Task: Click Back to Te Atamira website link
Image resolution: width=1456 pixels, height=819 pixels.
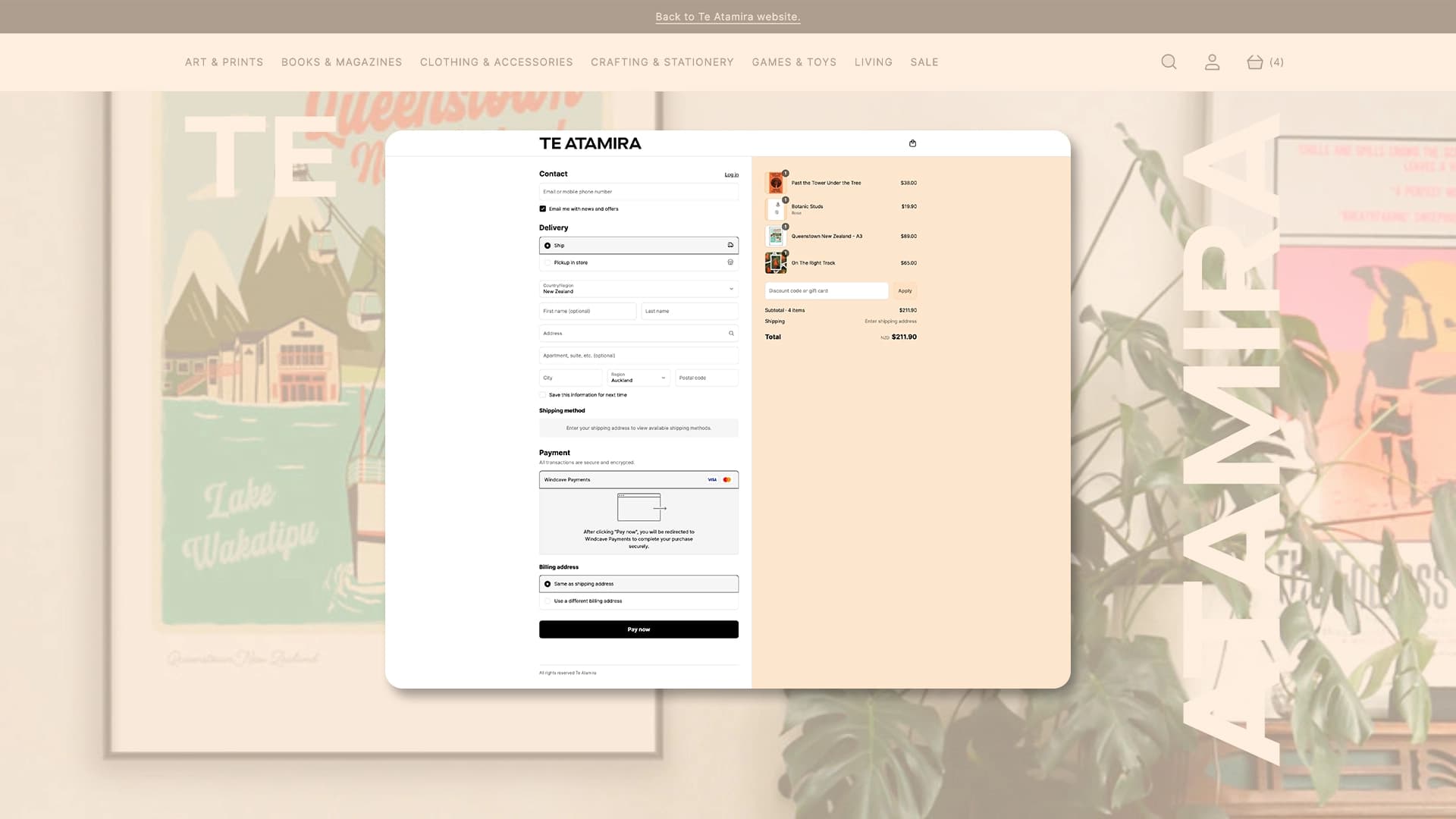Action: point(727,17)
